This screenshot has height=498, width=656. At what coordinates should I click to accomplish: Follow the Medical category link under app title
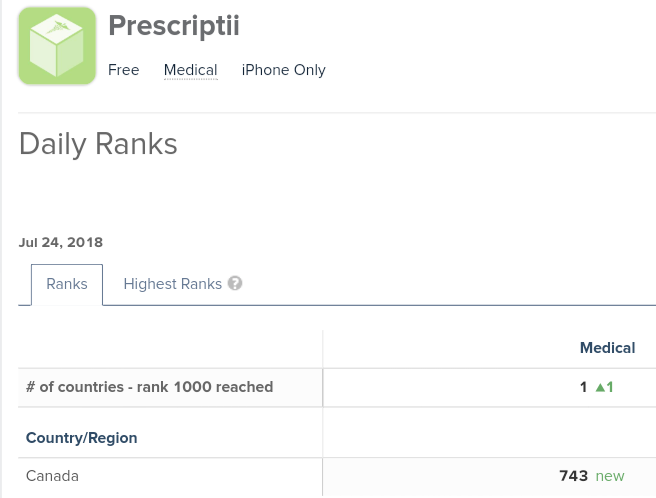click(x=190, y=70)
